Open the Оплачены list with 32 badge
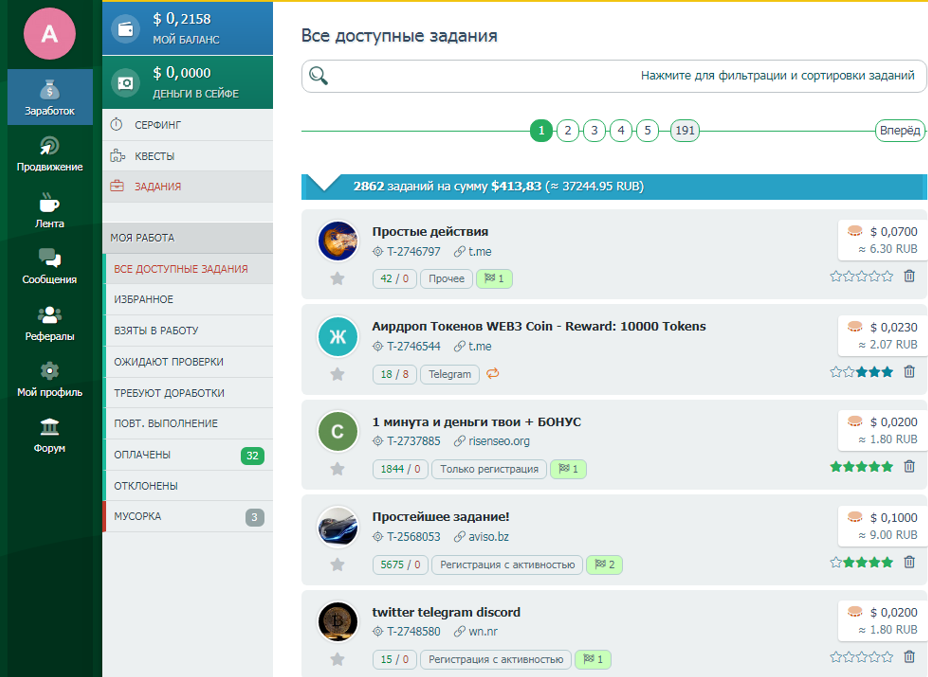The width and height of the screenshot is (928, 677). 189,454
